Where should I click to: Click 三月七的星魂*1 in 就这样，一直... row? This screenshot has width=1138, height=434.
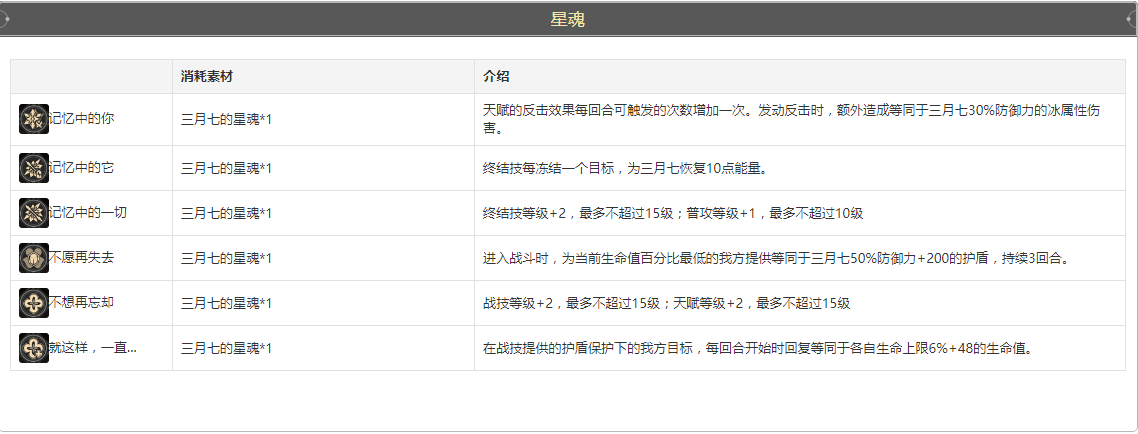pyautogui.click(x=226, y=348)
